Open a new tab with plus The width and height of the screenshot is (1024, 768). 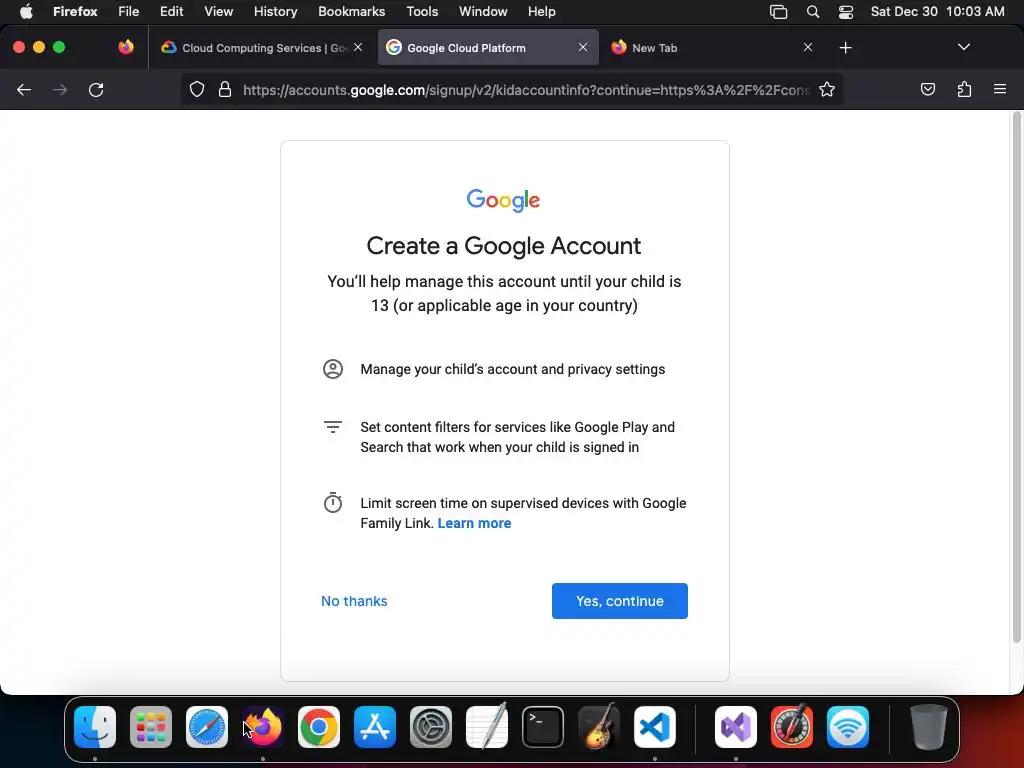pyautogui.click(x=846, y=48)
